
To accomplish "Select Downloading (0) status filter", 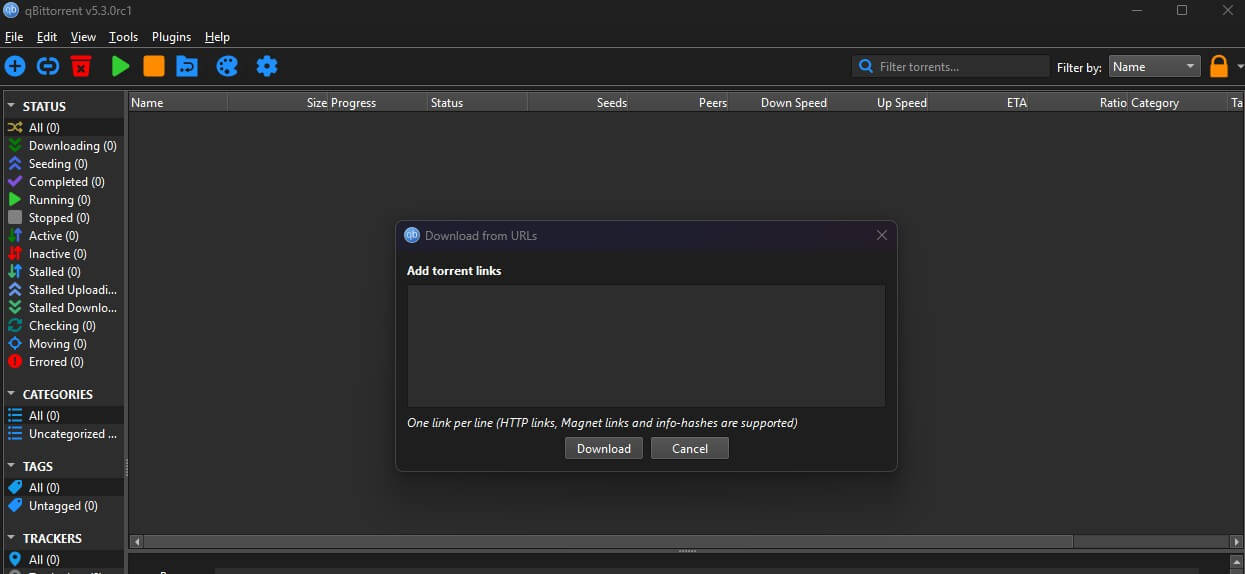I will (x=62, y=146).
